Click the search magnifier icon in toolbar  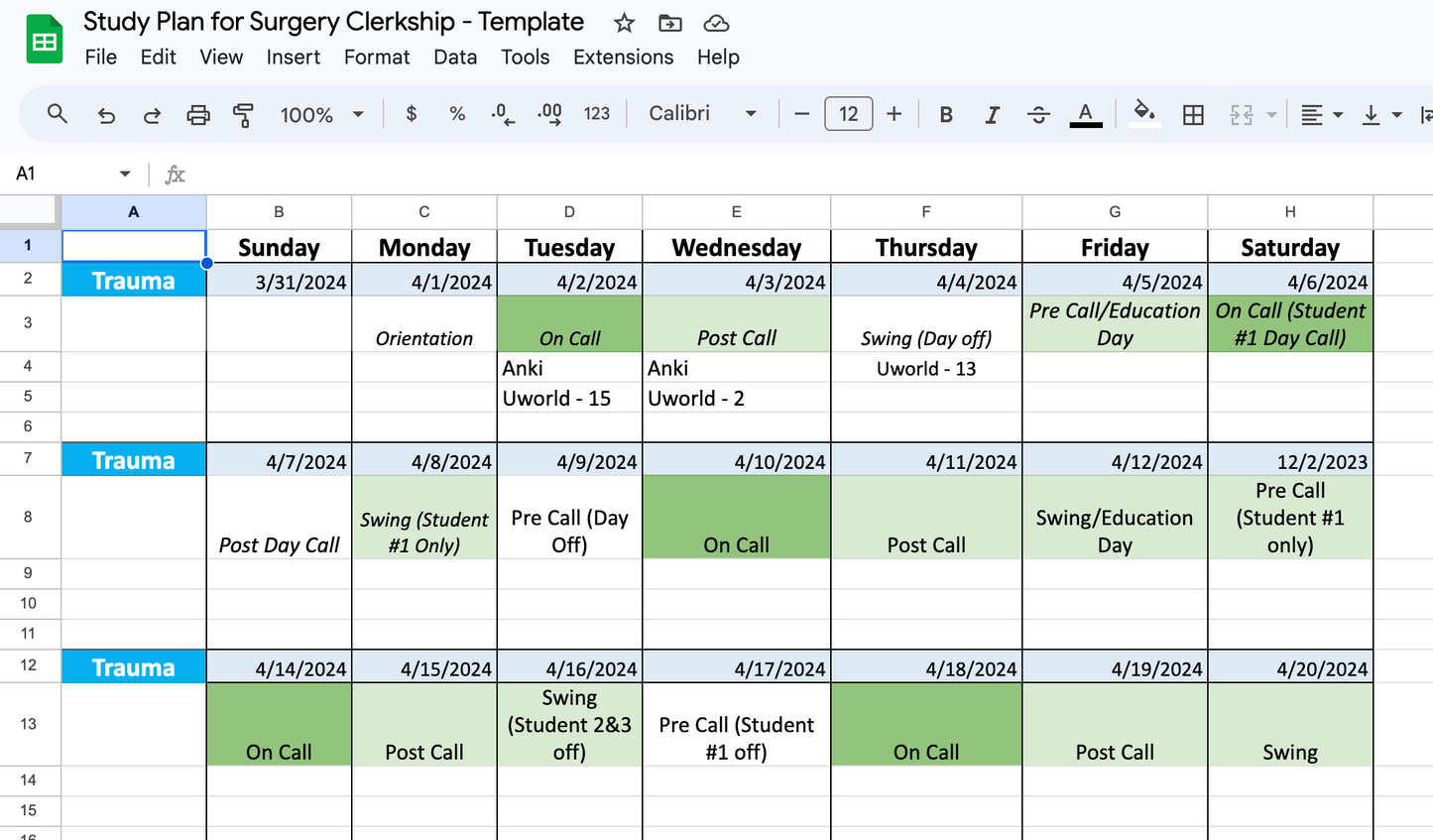pyautogui.click(x=58, y=114)
